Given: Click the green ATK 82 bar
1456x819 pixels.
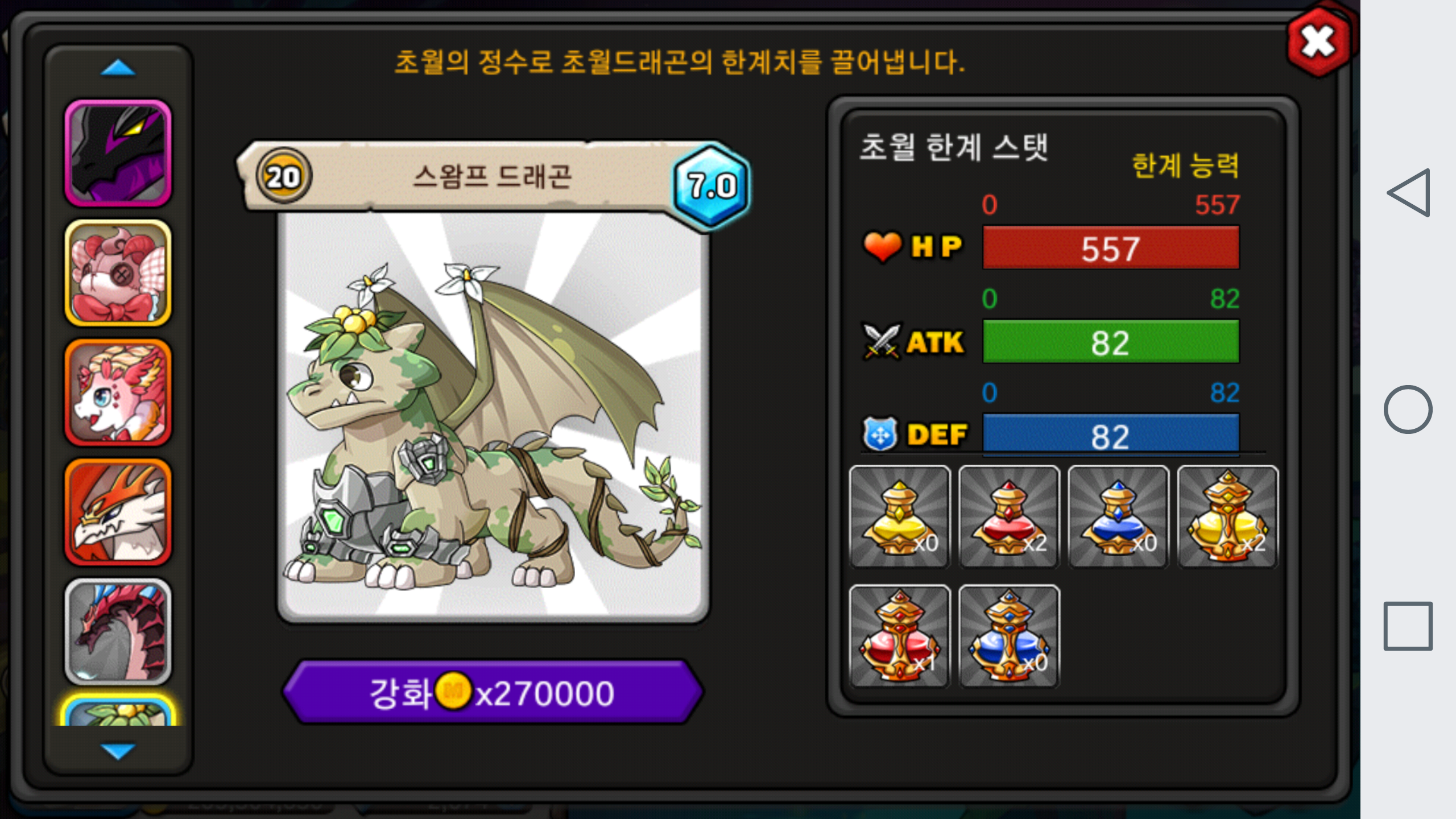Looking at the screenshot, I should pyautogui.click(x=1111, y=342).
